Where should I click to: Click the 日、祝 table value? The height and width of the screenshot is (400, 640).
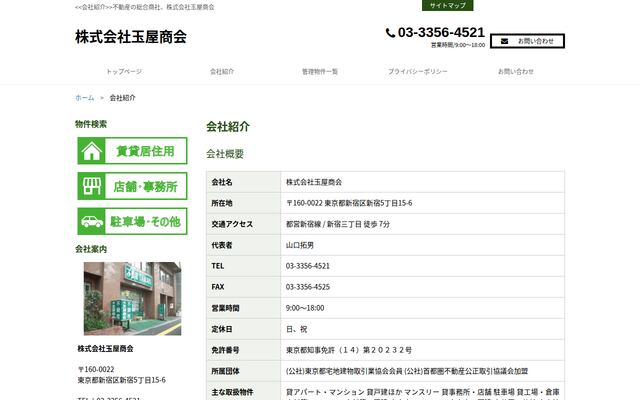(296, 329)
